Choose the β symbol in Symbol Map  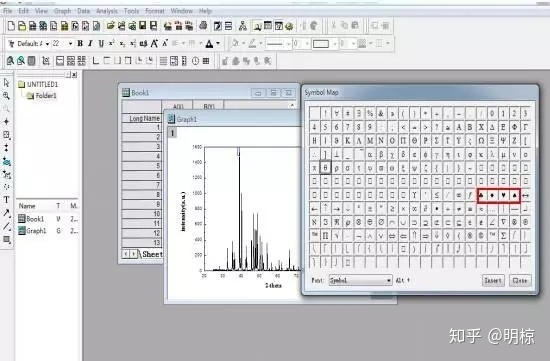(381, 154)
